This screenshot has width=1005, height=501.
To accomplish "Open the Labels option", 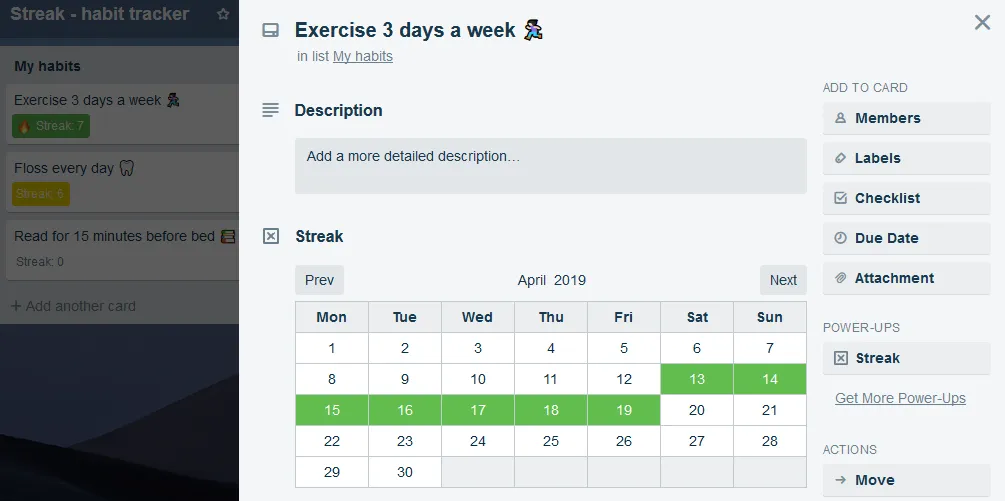I will pos(906,158).
